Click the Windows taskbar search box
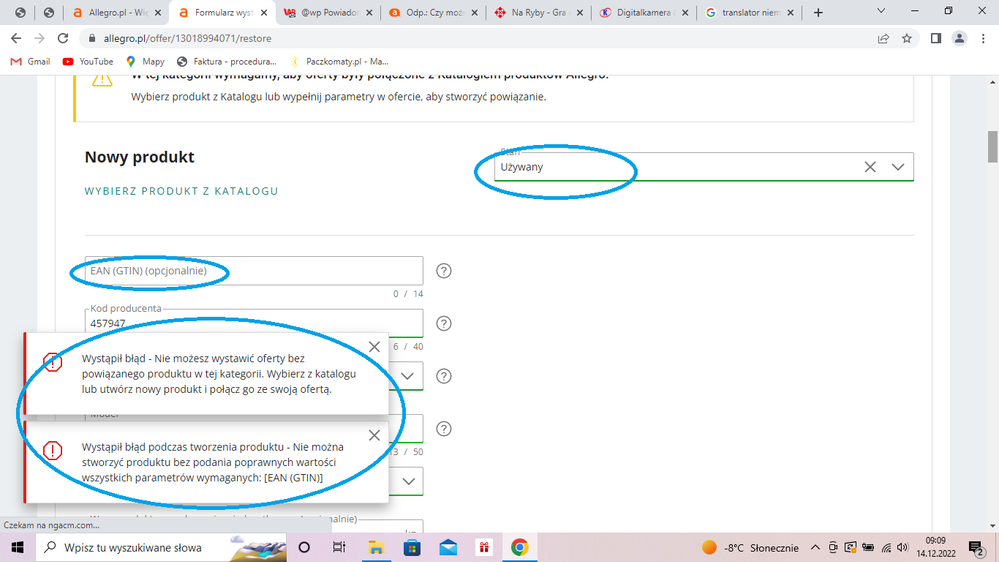Screen dimensions: 999x562 [162, 547]
